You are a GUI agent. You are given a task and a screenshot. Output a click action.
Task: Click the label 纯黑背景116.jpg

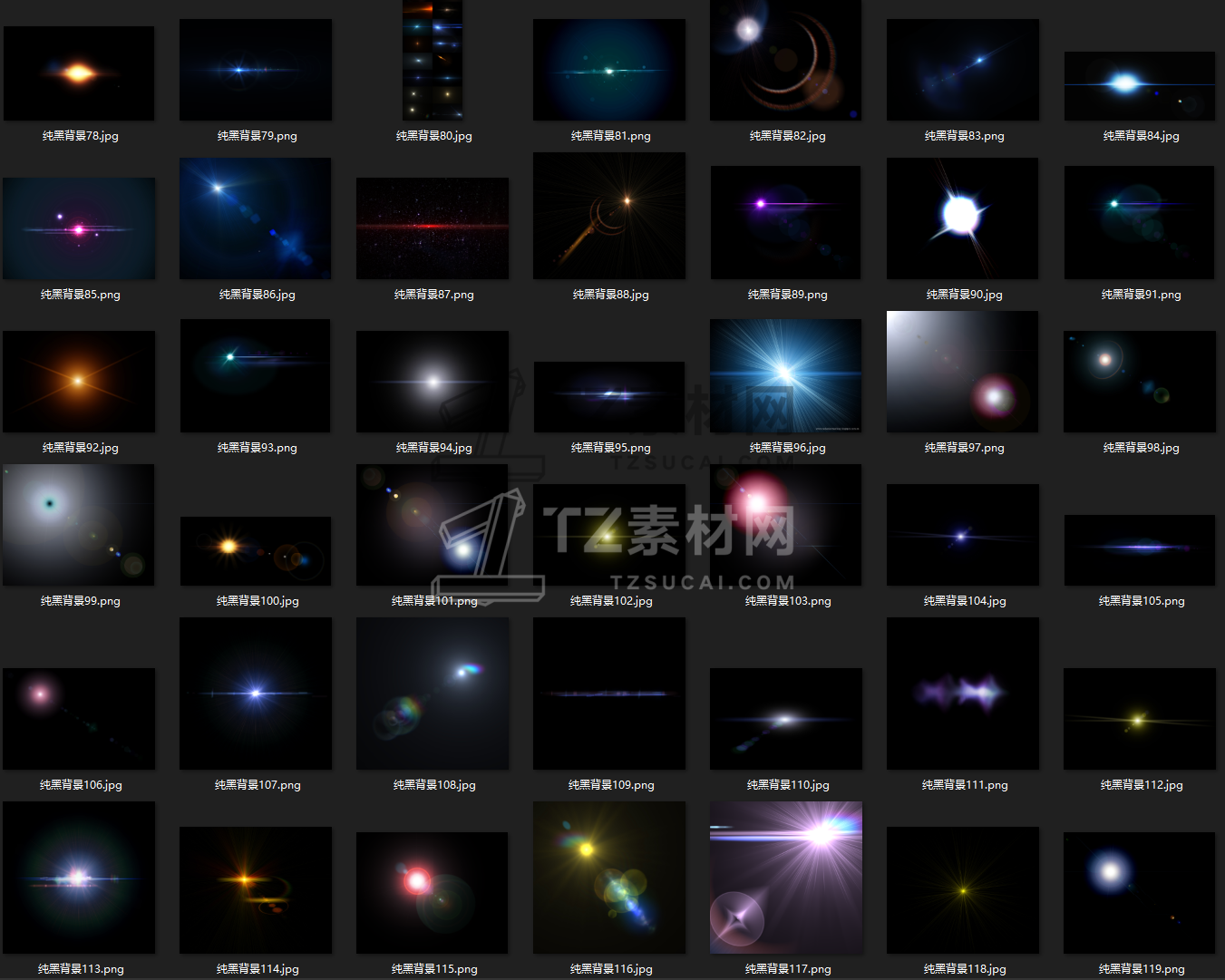tap(611, 969)
